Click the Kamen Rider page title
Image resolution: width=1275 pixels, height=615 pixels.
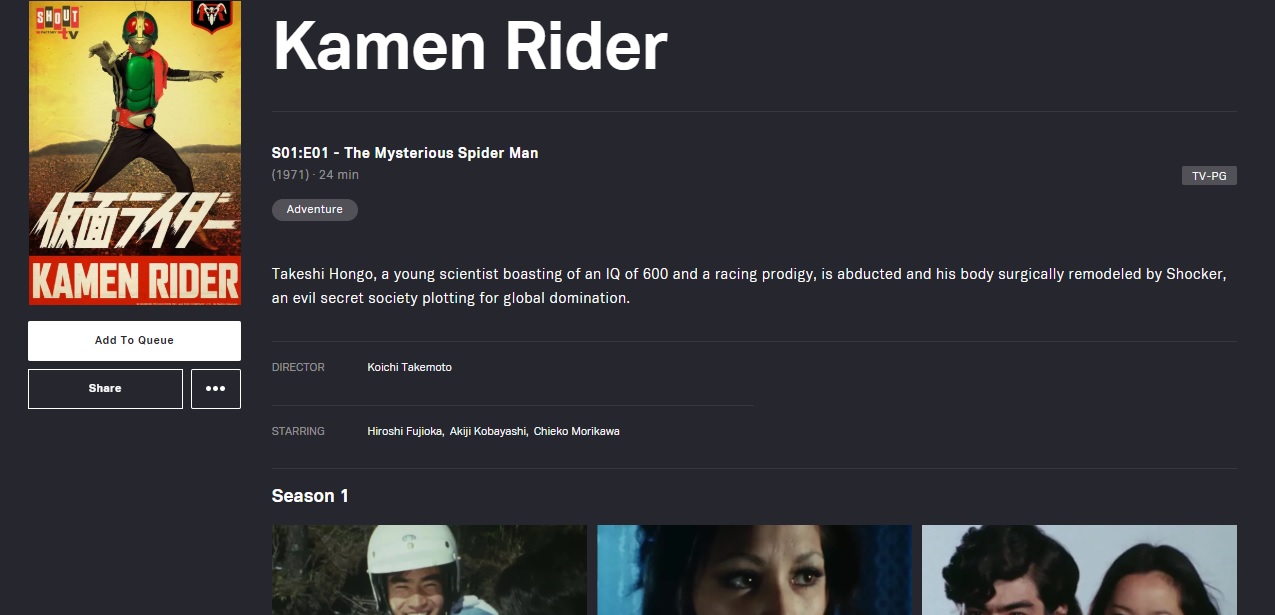pyautogui.click(x=469, y=46)
